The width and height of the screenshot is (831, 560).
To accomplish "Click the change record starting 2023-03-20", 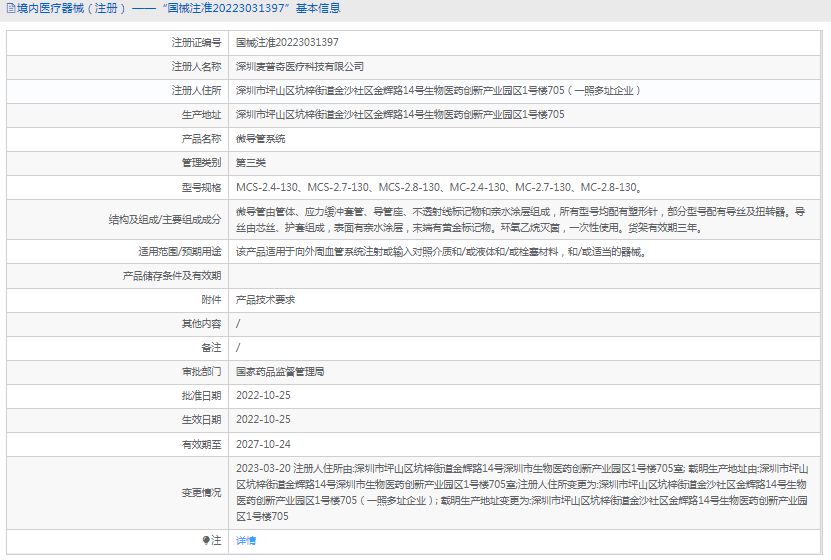I will 522,493.
